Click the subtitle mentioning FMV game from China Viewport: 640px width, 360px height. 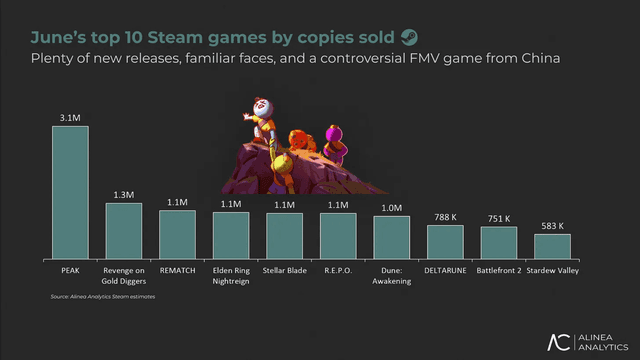[296, 58]
